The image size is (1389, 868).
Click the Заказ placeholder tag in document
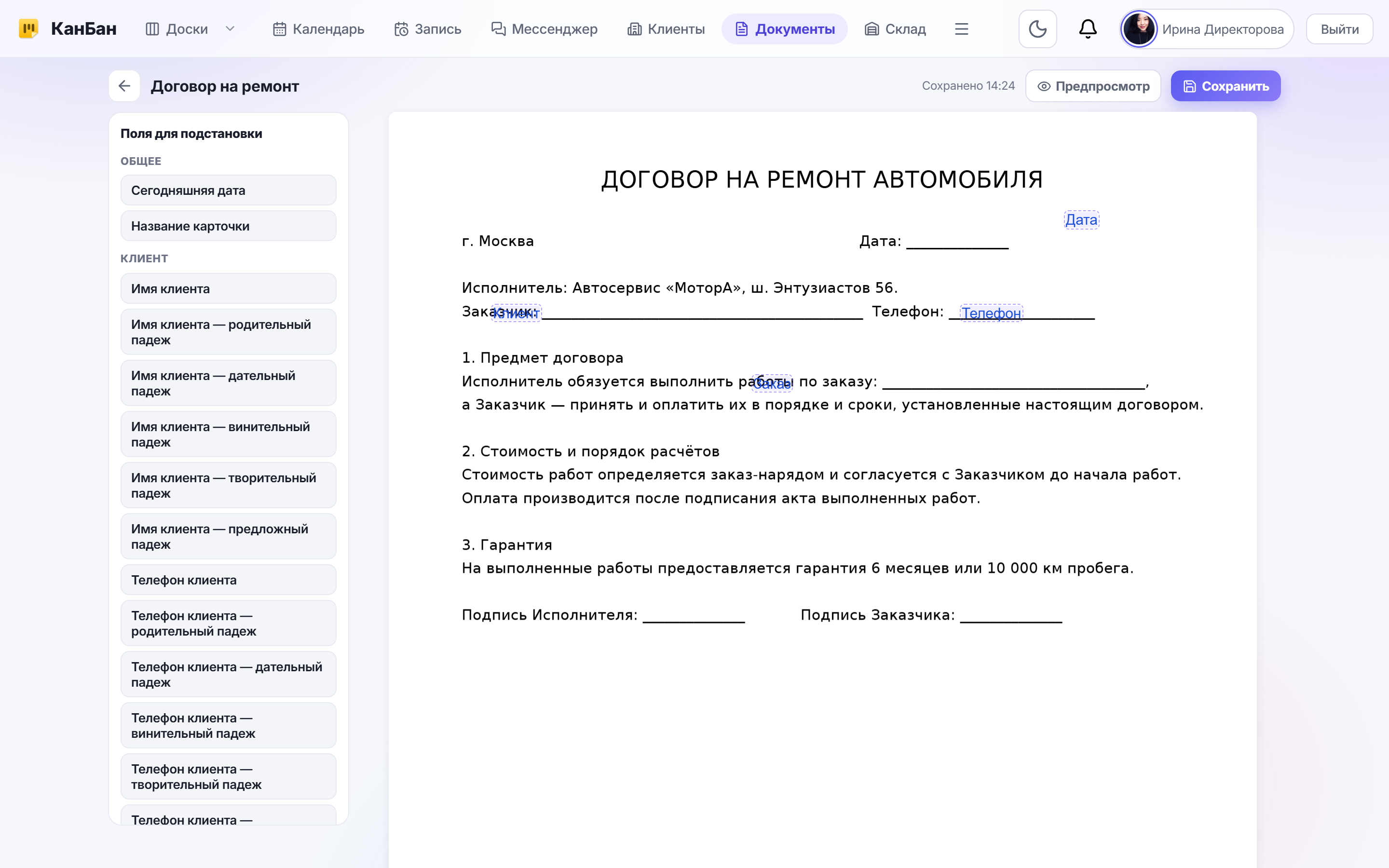(x=772, y=383)
